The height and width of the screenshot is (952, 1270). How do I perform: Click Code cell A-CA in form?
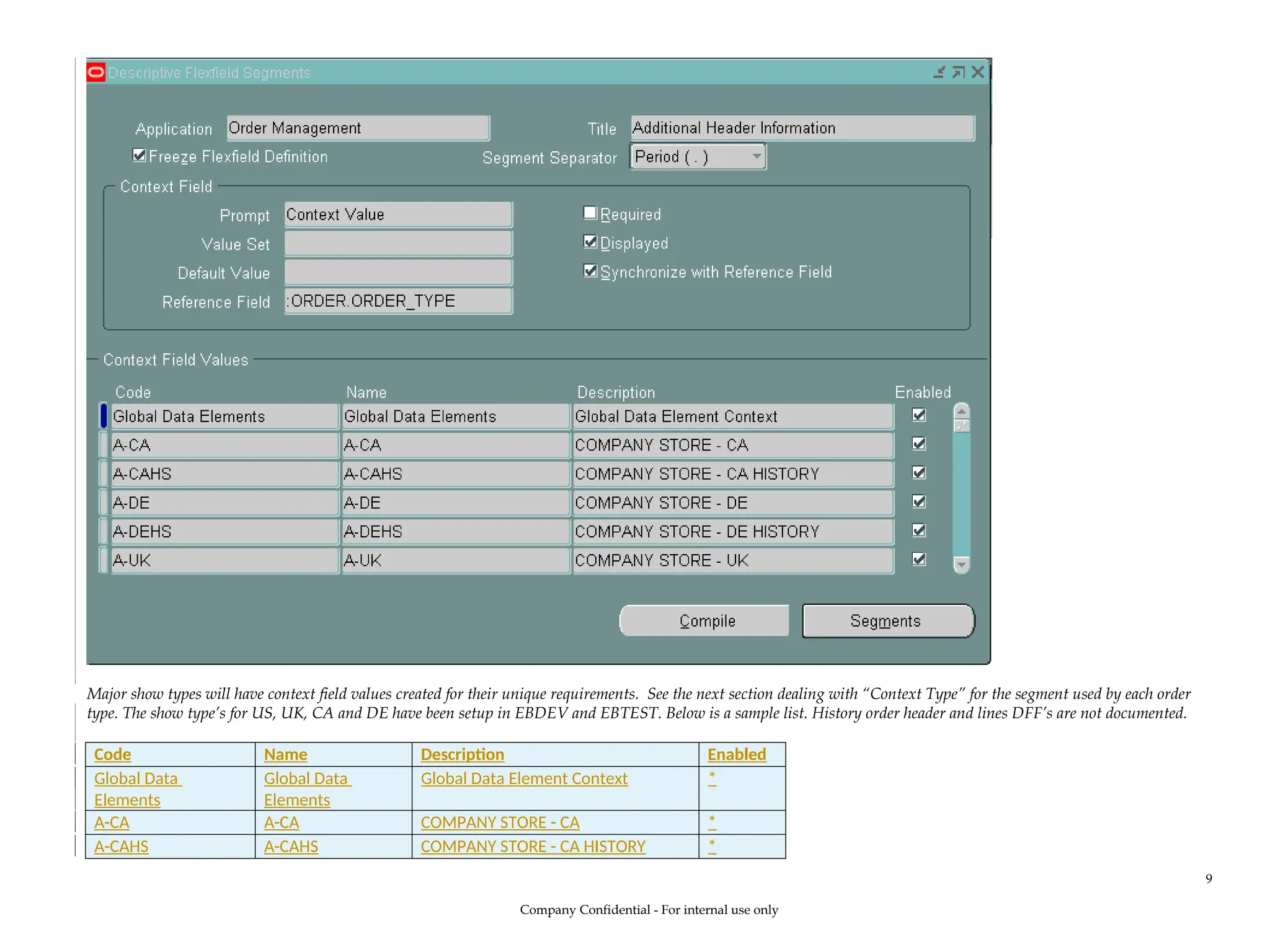pyautogui.click(x=224, y=445)
